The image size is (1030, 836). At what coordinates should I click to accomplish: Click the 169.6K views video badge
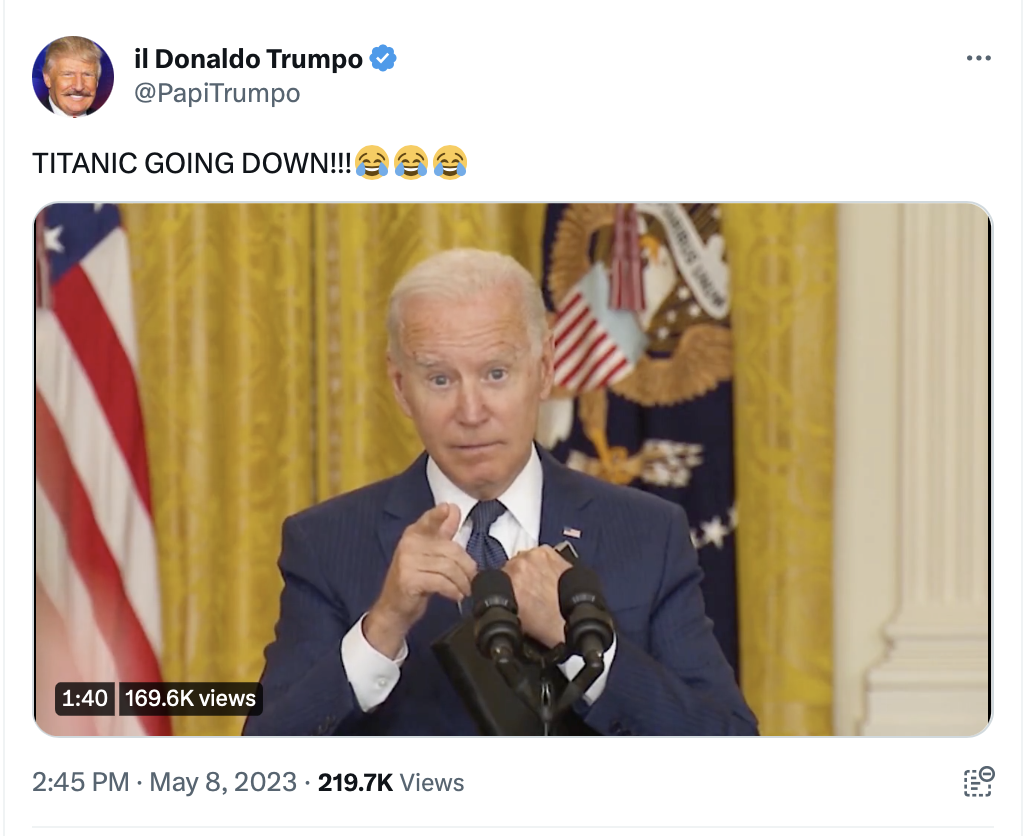click(190, 698)
